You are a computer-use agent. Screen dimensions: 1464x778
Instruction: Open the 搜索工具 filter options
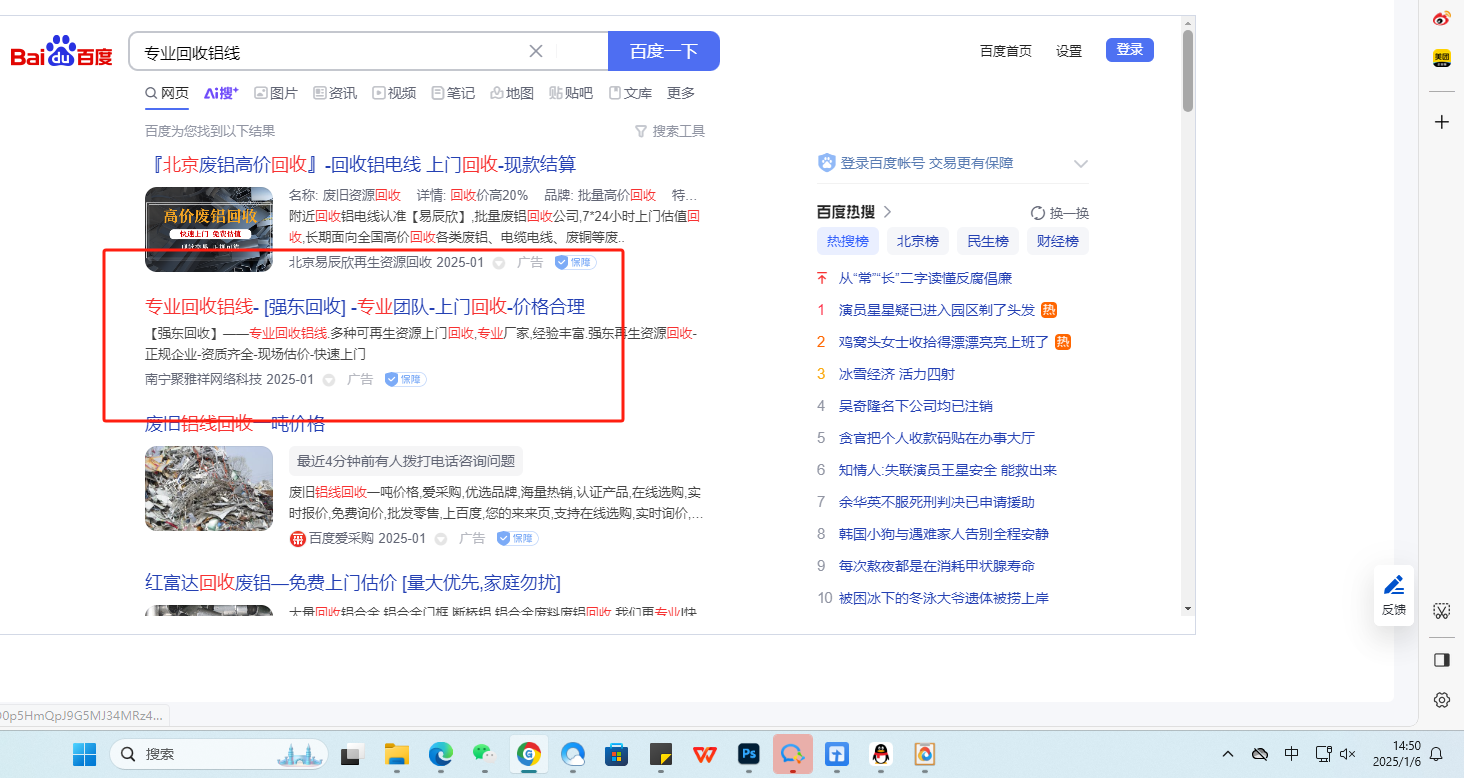click(670, 131)
